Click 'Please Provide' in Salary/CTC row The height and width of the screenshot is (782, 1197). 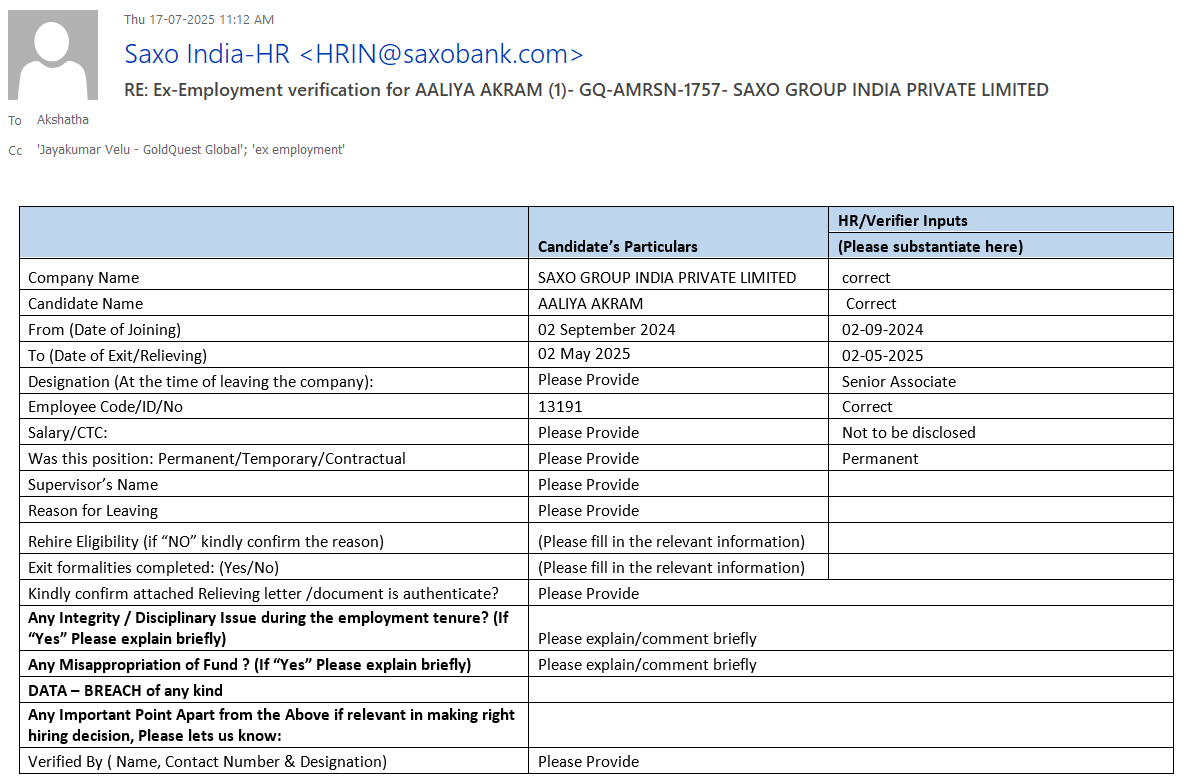(588, 433)
